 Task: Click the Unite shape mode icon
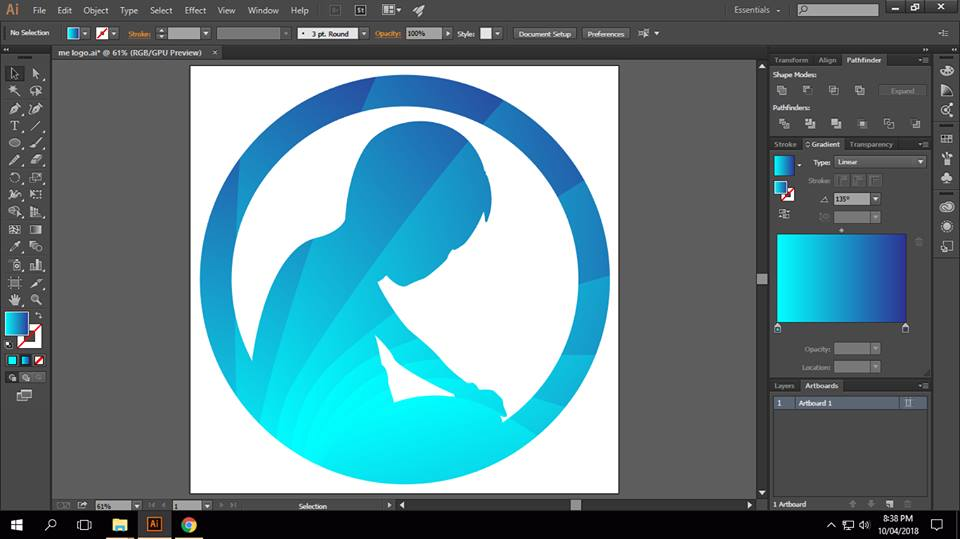[x=783, y=90]
